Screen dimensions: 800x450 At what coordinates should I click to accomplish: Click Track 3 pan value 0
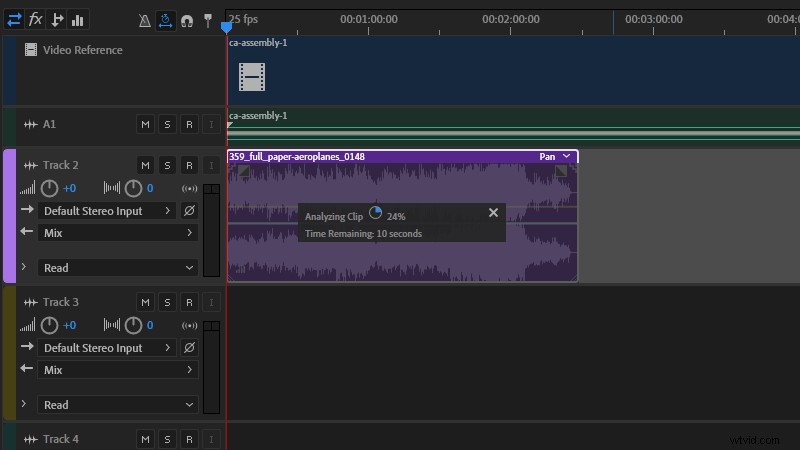(150, 326)
